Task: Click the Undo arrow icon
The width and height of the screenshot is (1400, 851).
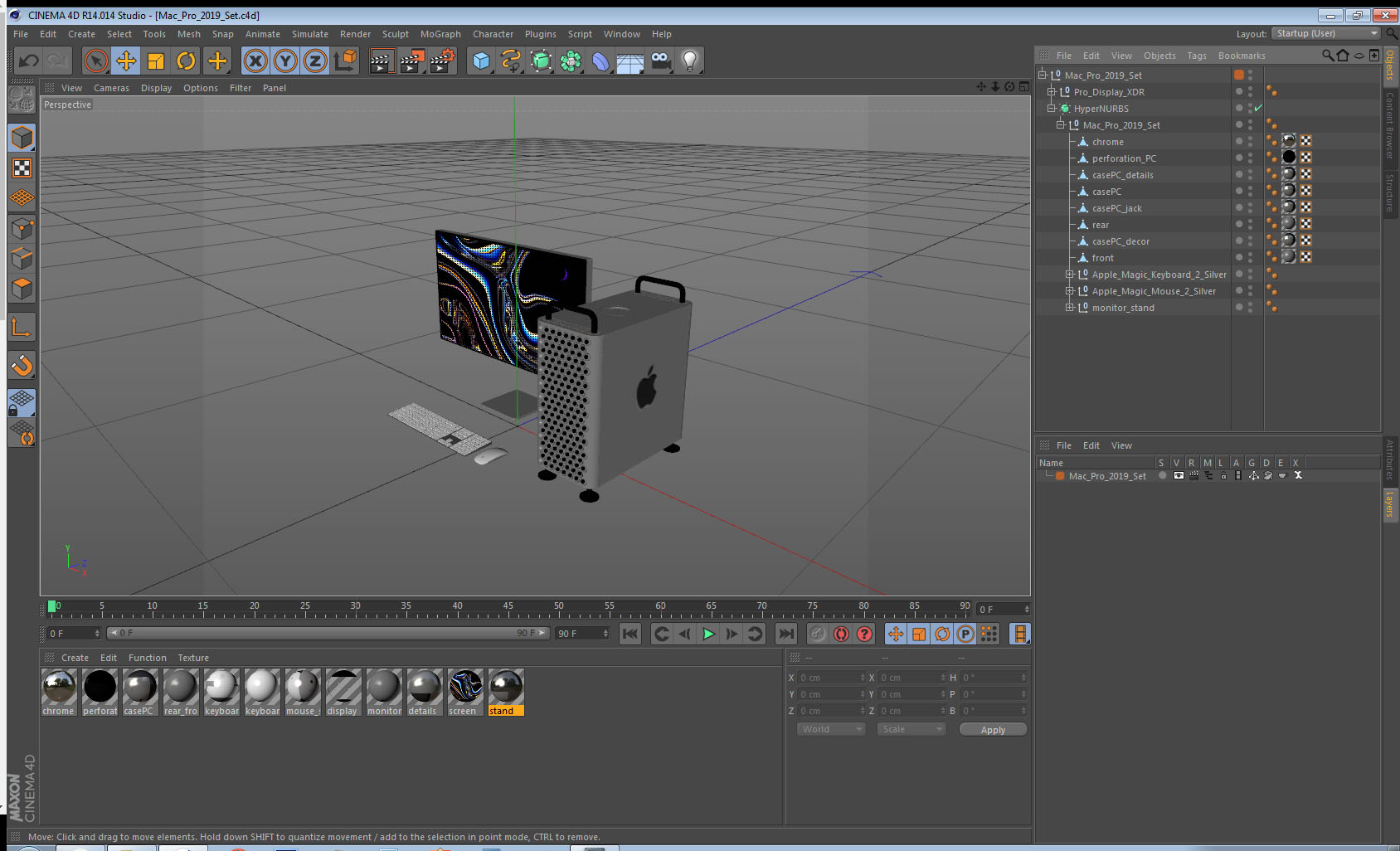Action: [x=29, y=61]
